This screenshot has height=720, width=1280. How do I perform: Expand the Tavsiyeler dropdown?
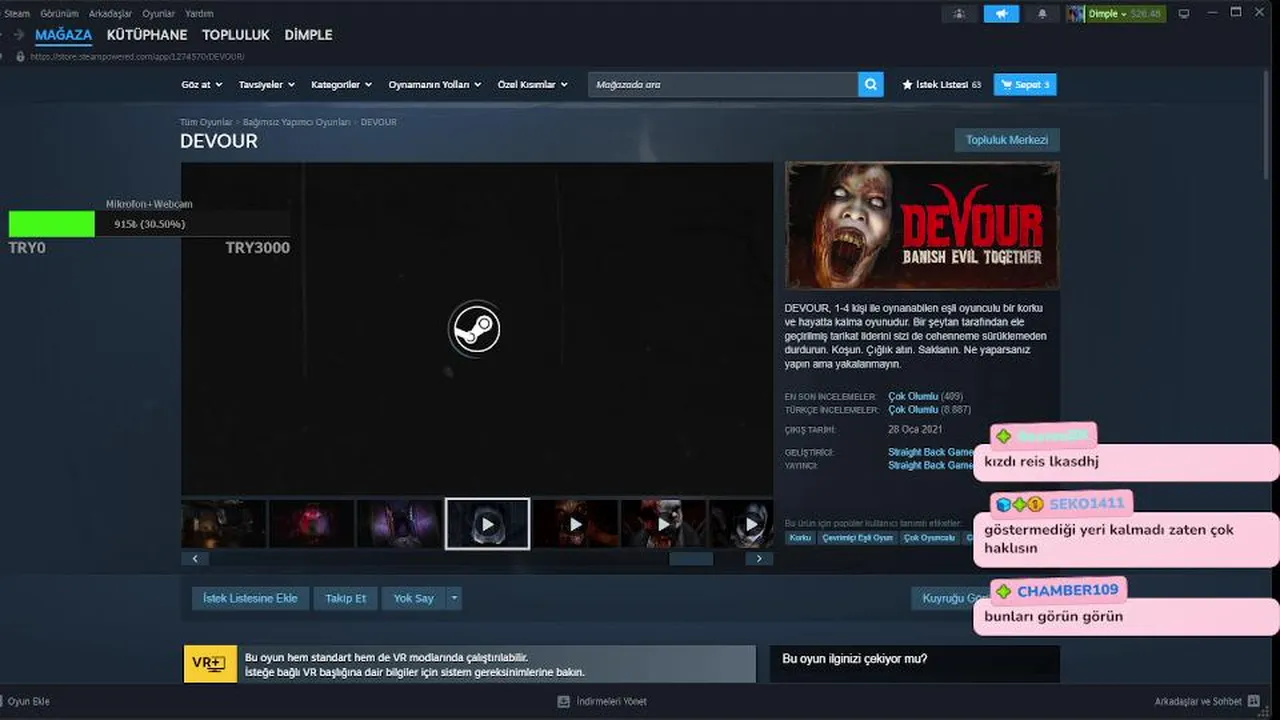[x=266, y=85]
